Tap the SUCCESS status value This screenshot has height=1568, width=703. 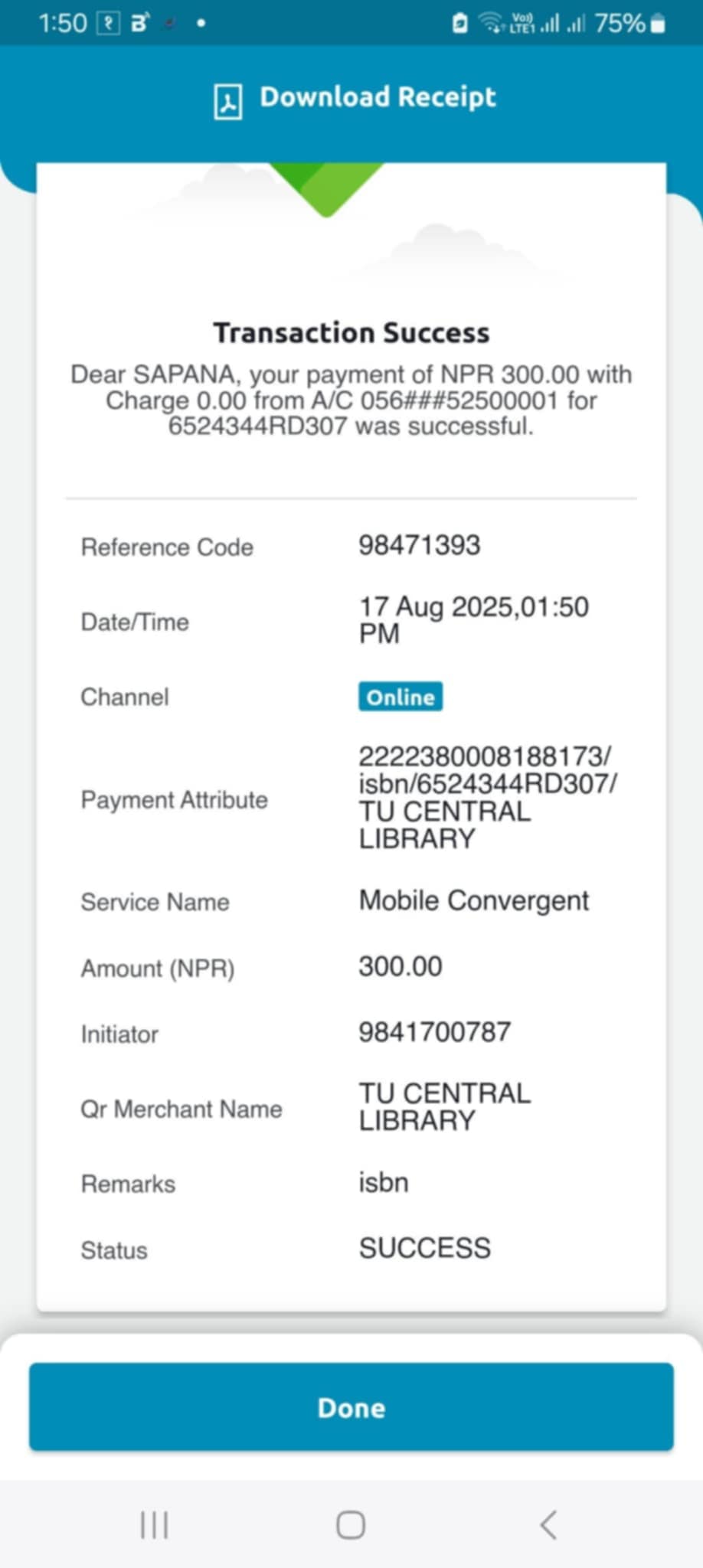(x=425, y=1249)
